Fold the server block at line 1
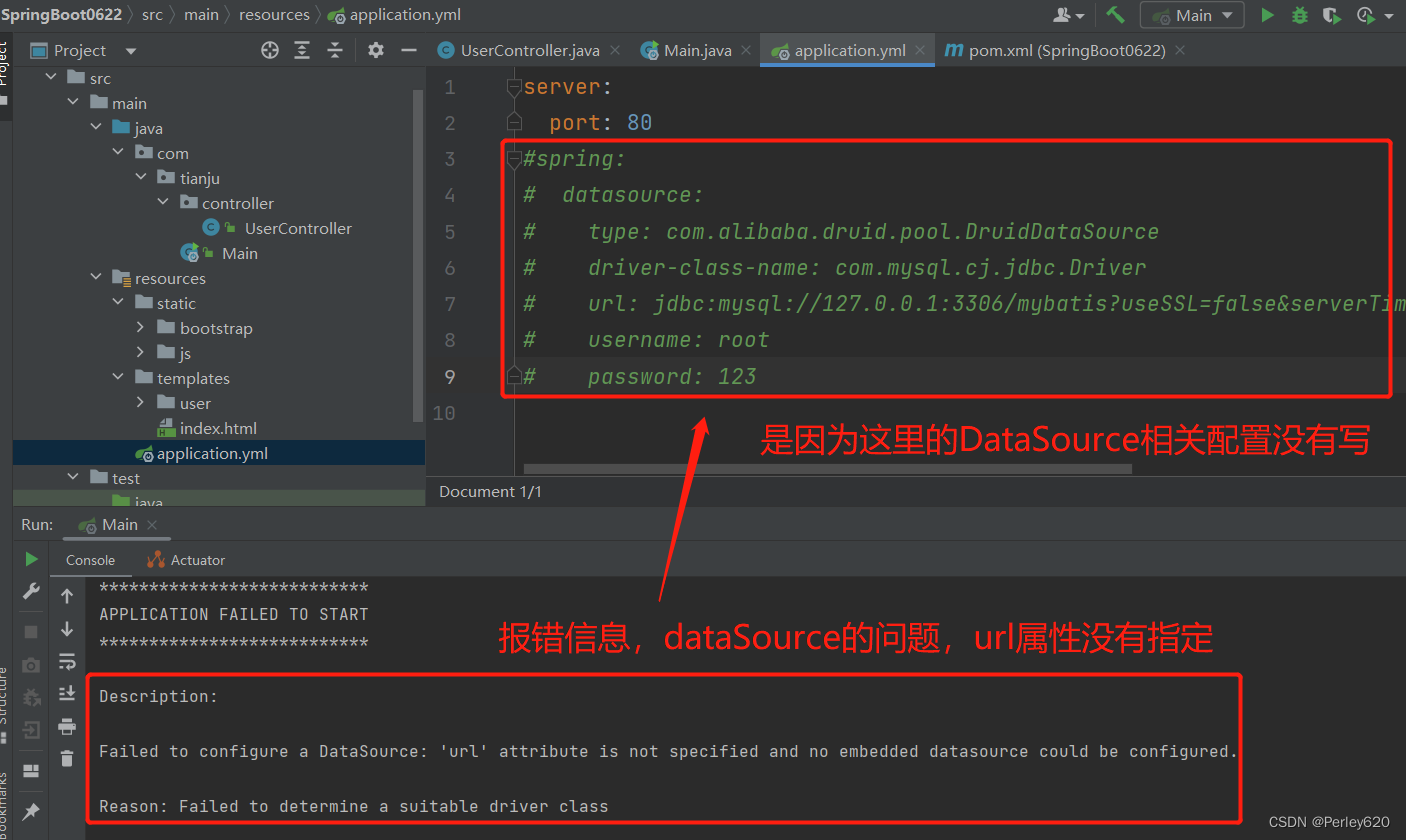The height and width of the screenshot is (840, 1406). [x=514, y=88]
